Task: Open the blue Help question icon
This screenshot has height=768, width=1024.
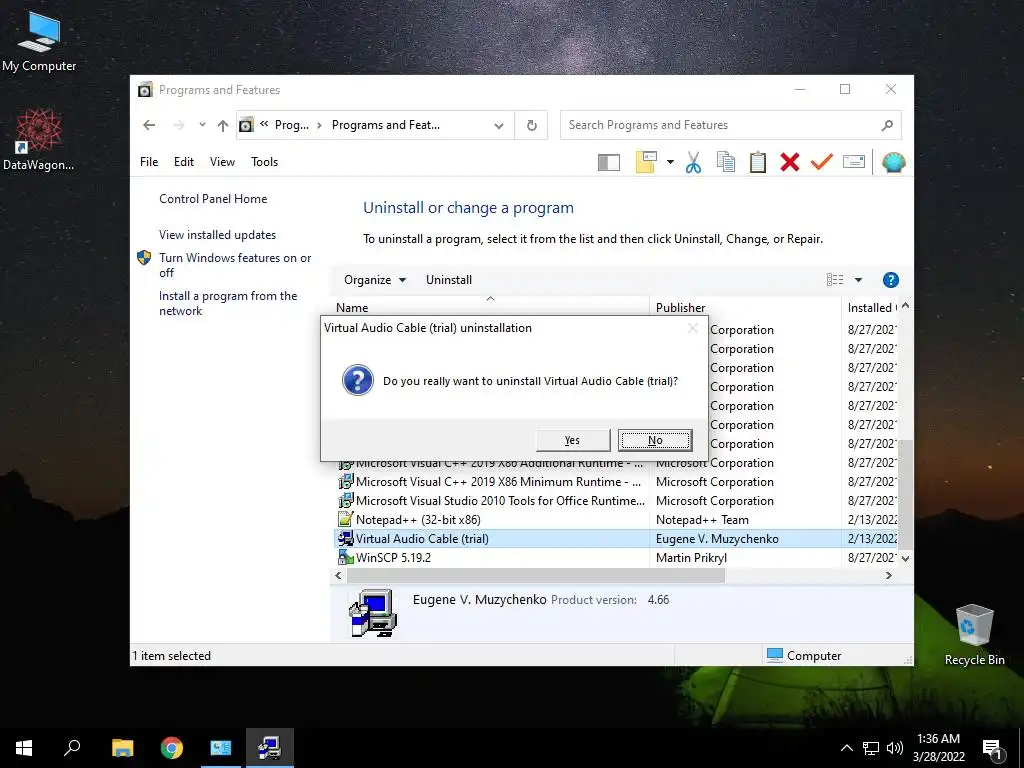Action: tap(891, 280)
